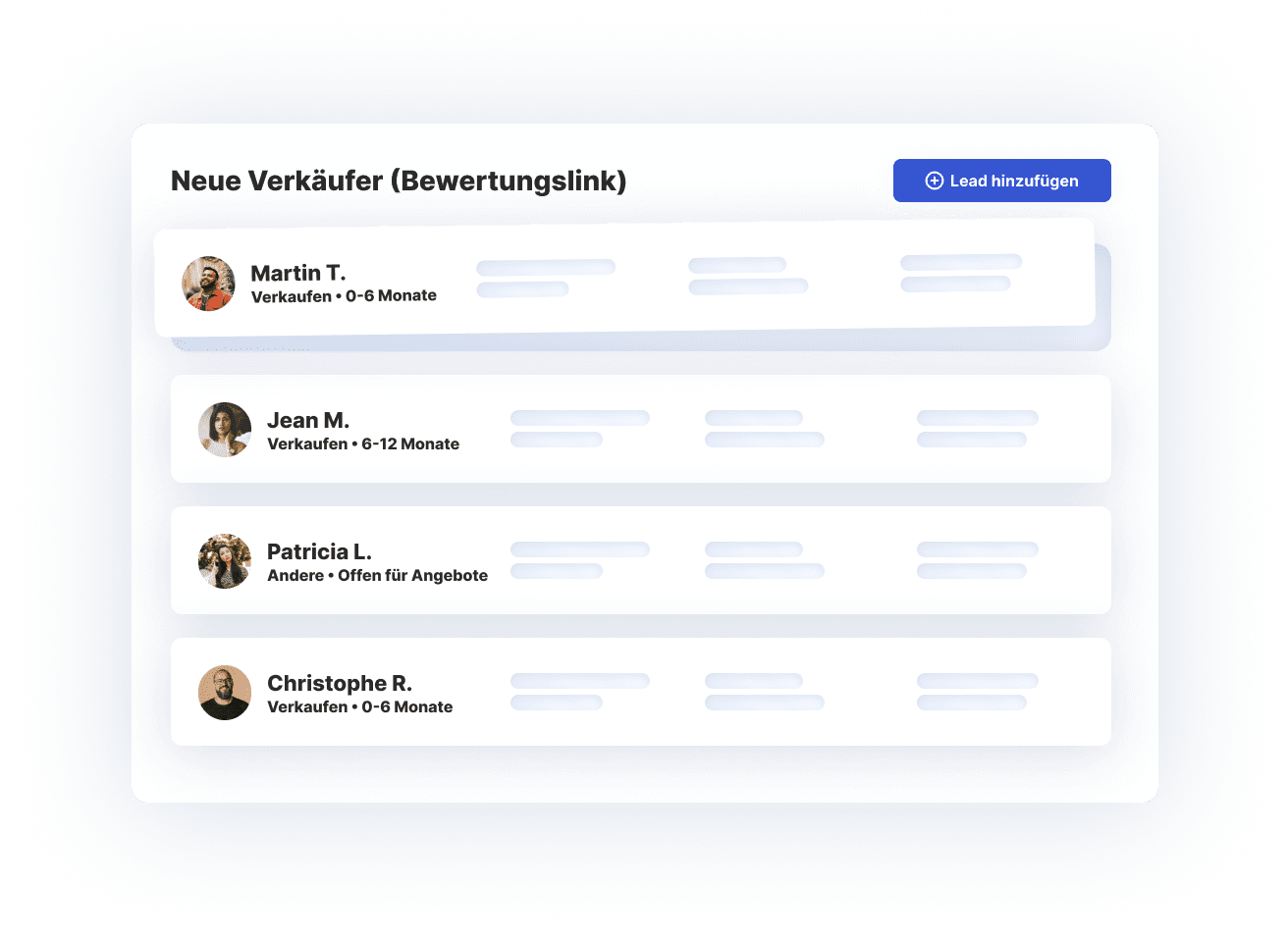Click Christophe R.'s avatar image
1288x939 pixels.
point(225,693)
